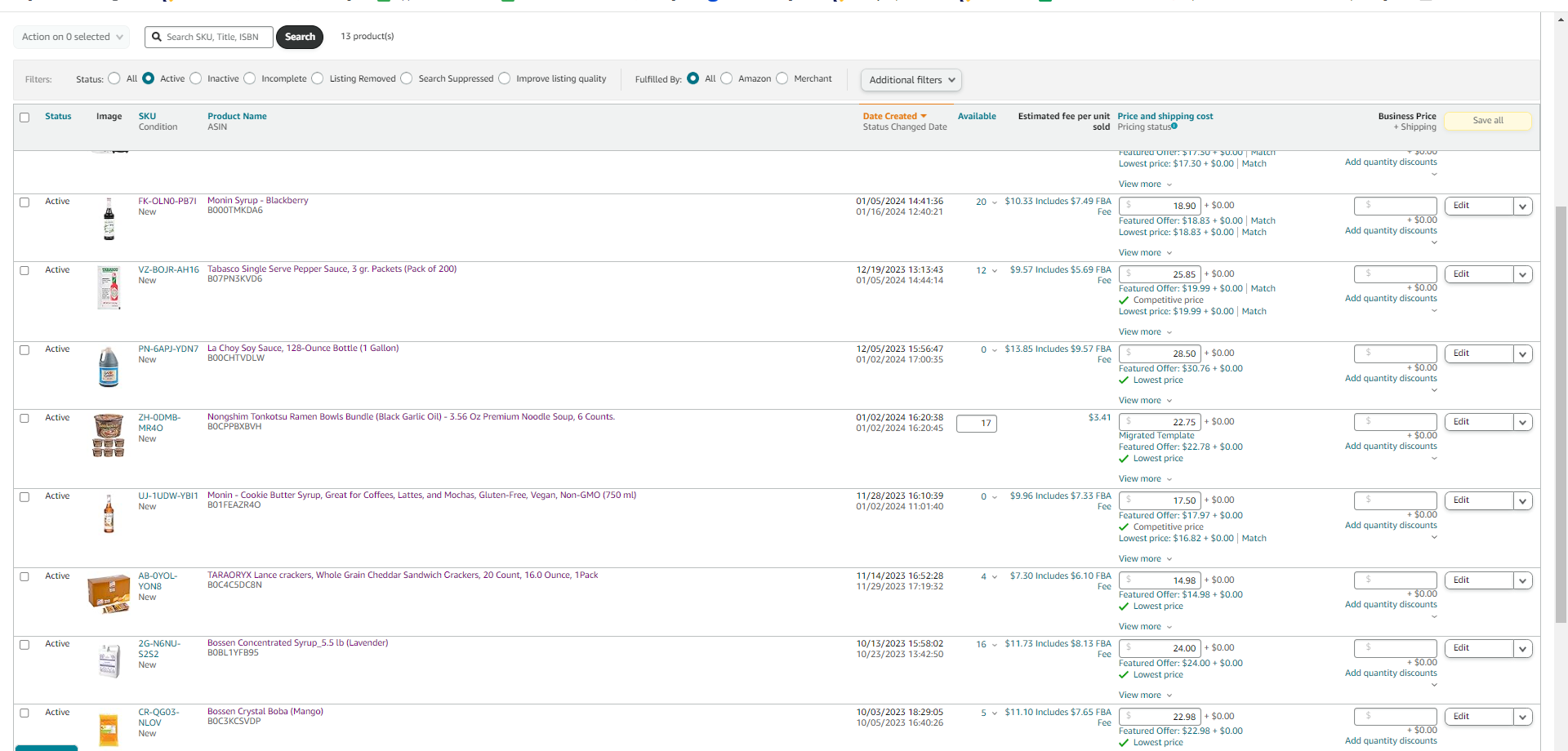This screenshot has height=751, width=1568.
Task: Tick the TARAORYX Lance crackers row checkbox
Action: coord(24,577)
